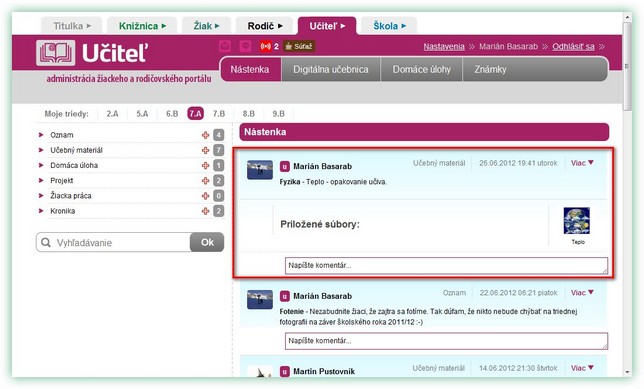The width and height of the screenshot is (644, 389).
Task: Click the Ok search button
Action: coord(207,242)
